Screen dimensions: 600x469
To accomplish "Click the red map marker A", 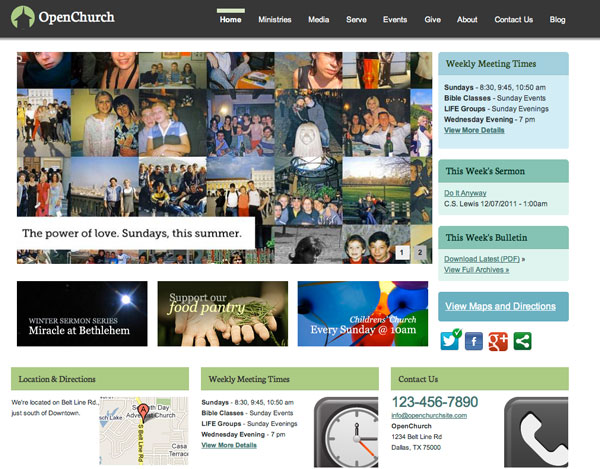I will [143, 413].
